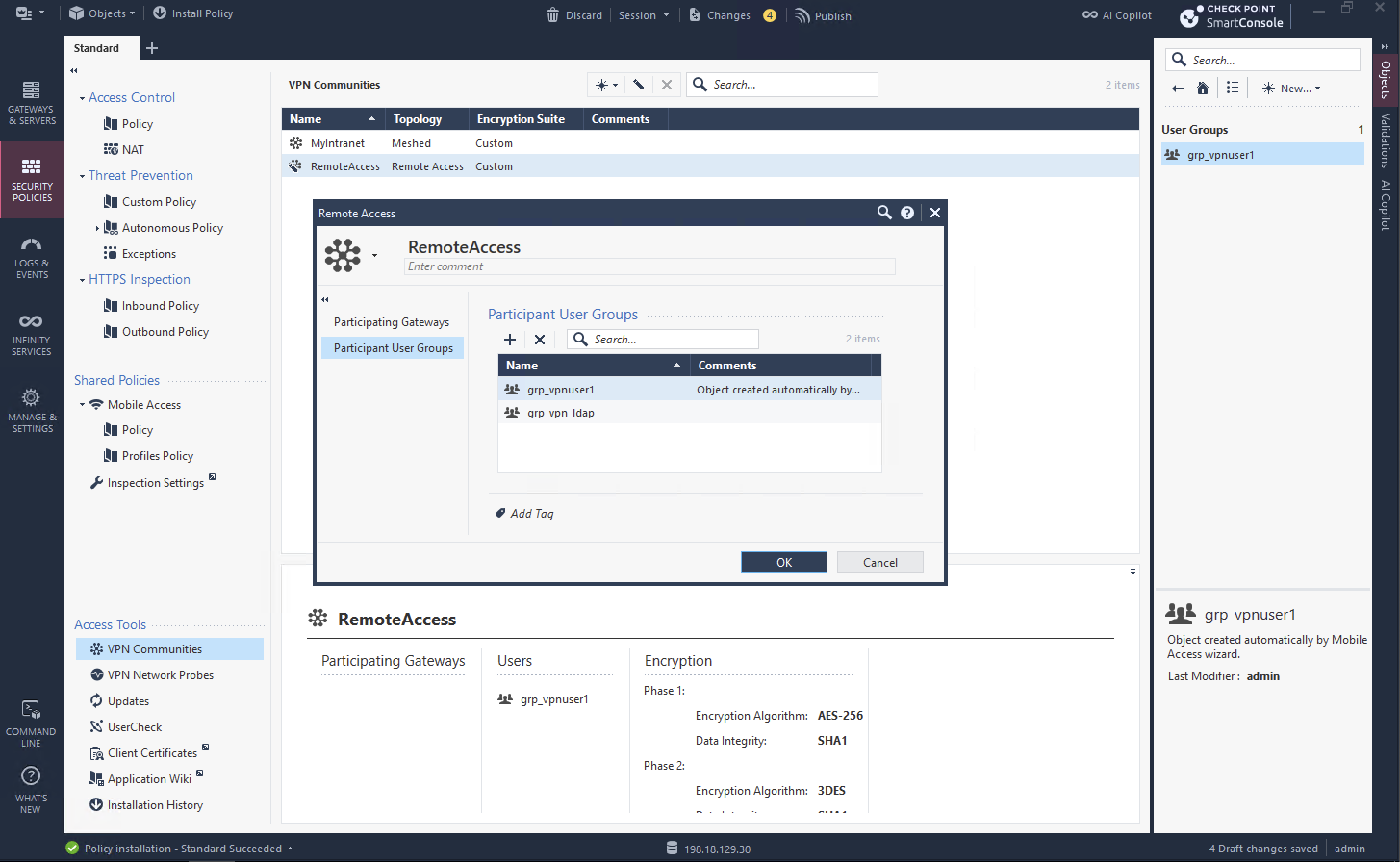Click the home icon in Objects panel

point(1202,89)
